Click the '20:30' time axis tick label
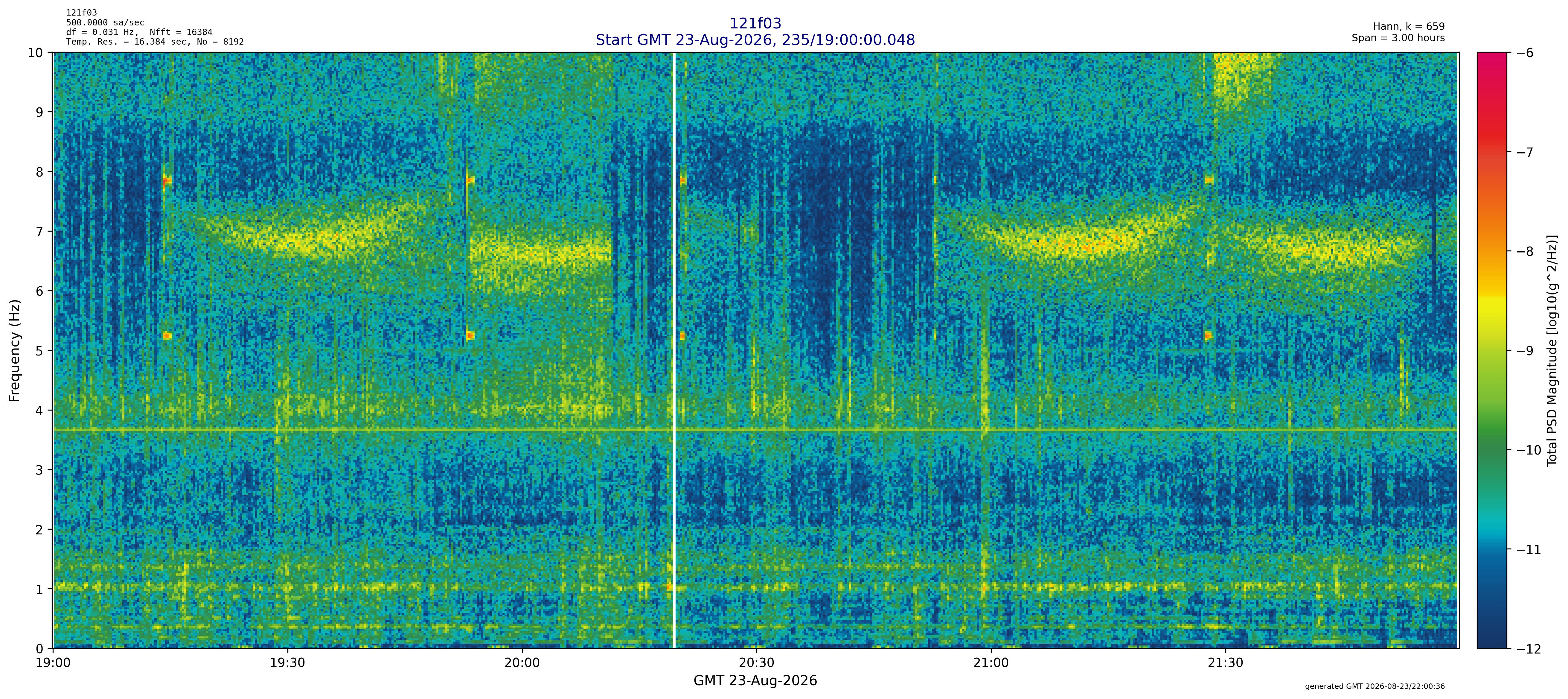This screenshot has height=699, width=1568. pyautogui.click(x=757, y=663)
